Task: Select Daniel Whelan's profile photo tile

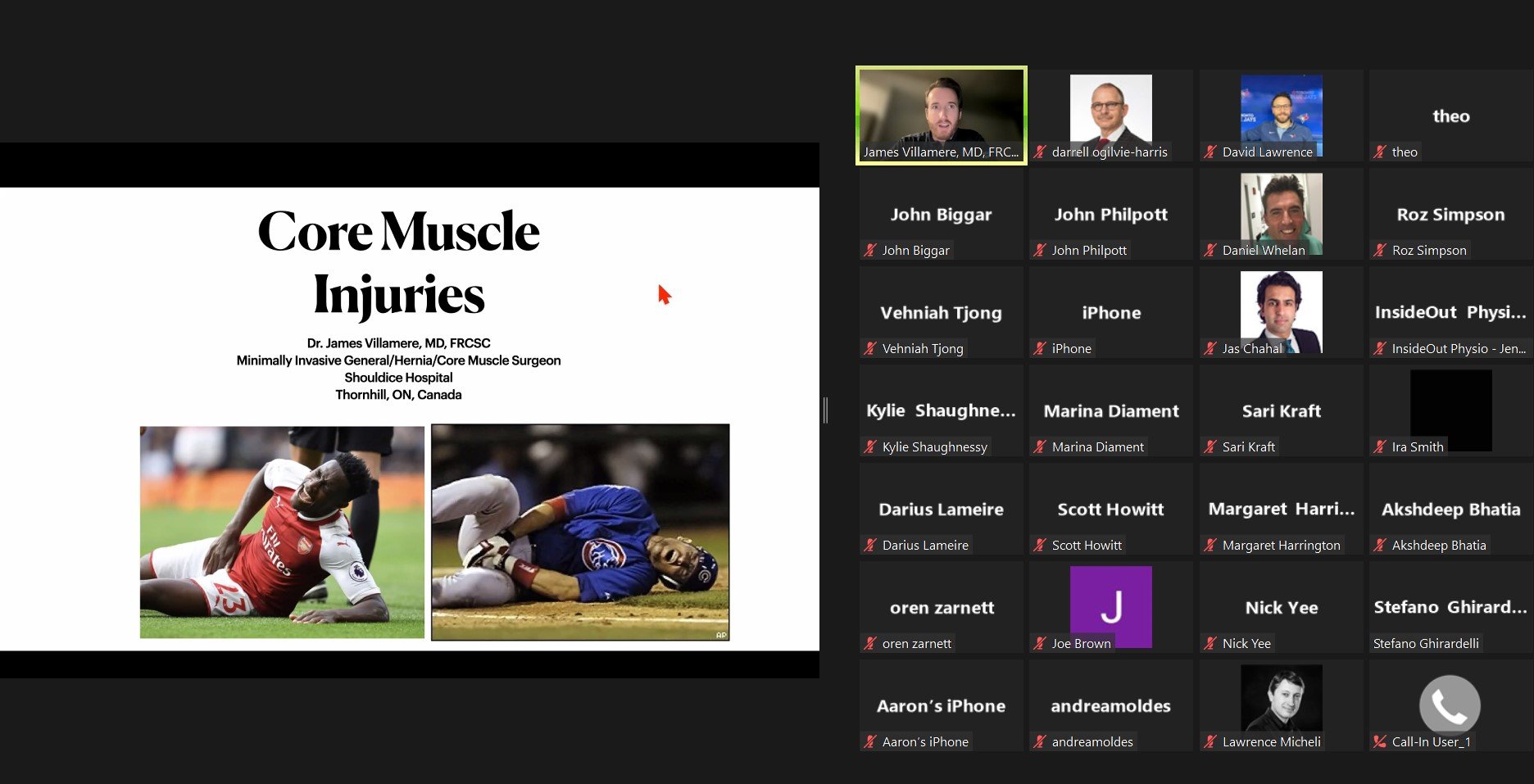Action: [1281, 211]
